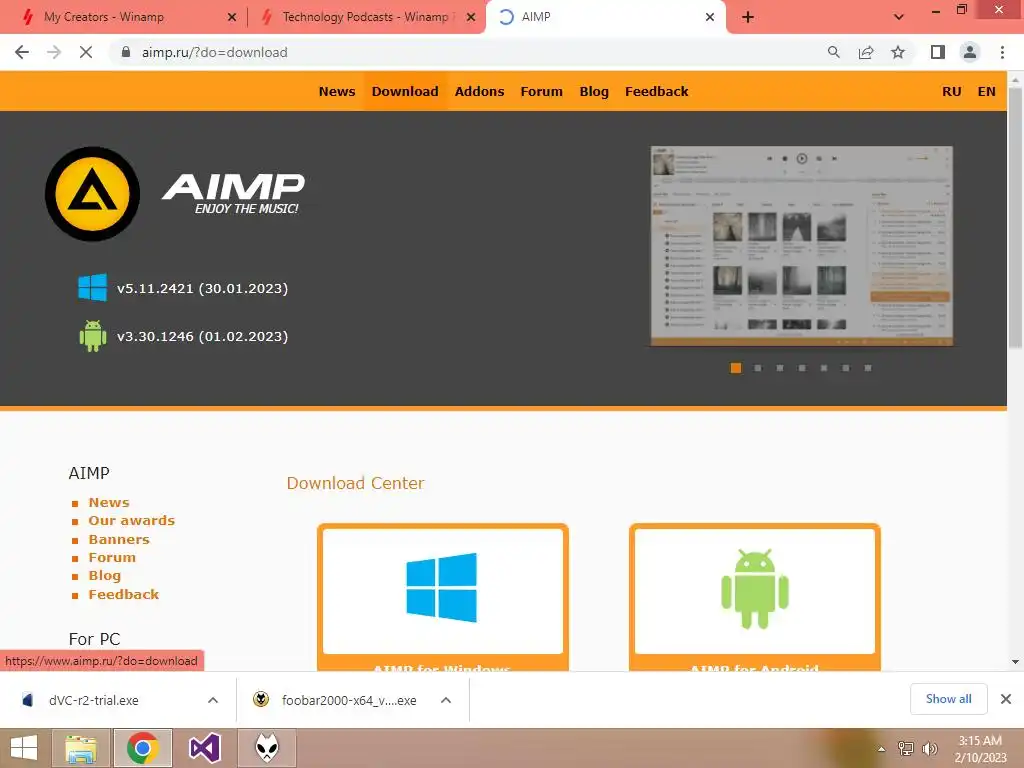Select the first orange slideshow dot
This screenshot has height=768, width=1024.
click(x=735, y=368)
